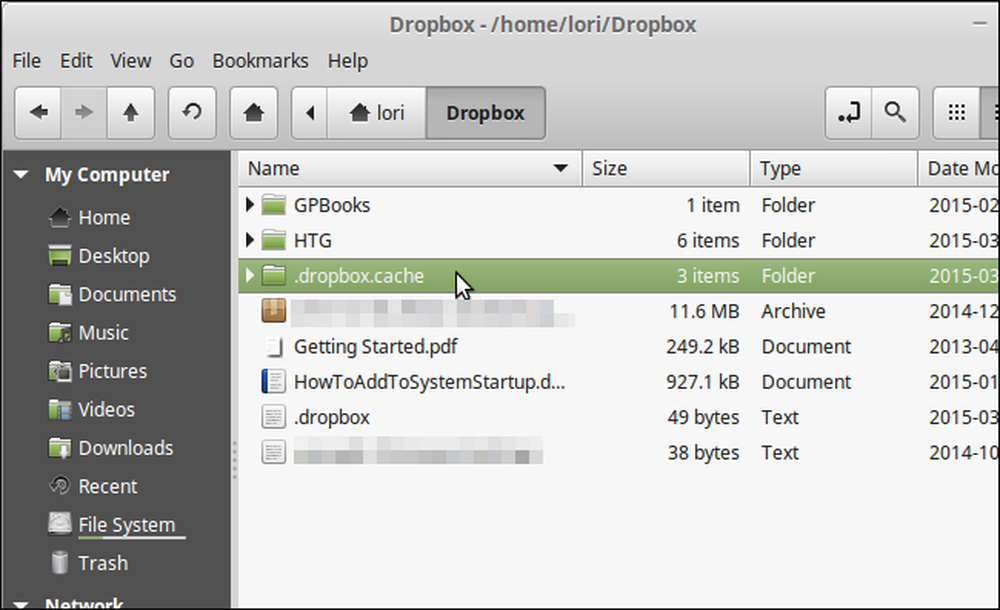Open the Bookmarks menu
The width and height of the screenshot is (1000, 610).
(260, 61)
